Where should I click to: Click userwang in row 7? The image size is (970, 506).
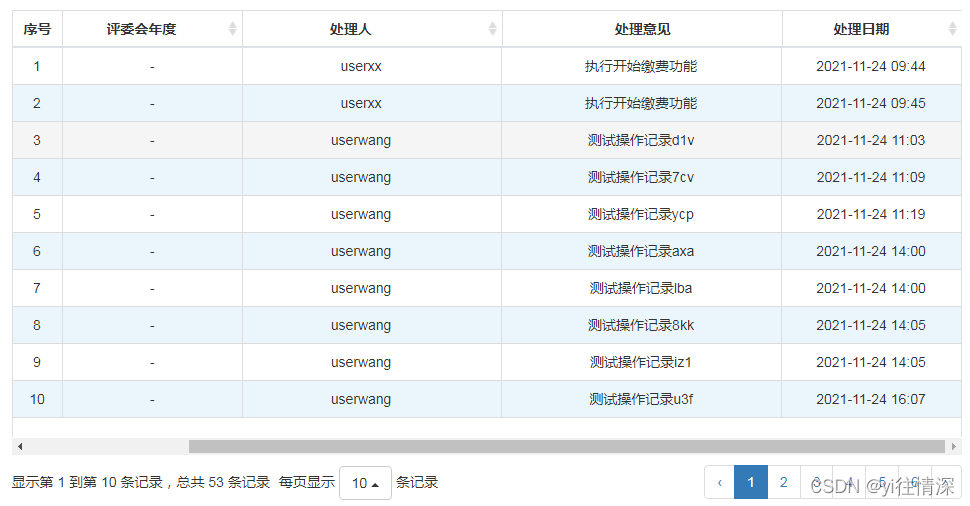pyautogui.click(x=361, y=289)
